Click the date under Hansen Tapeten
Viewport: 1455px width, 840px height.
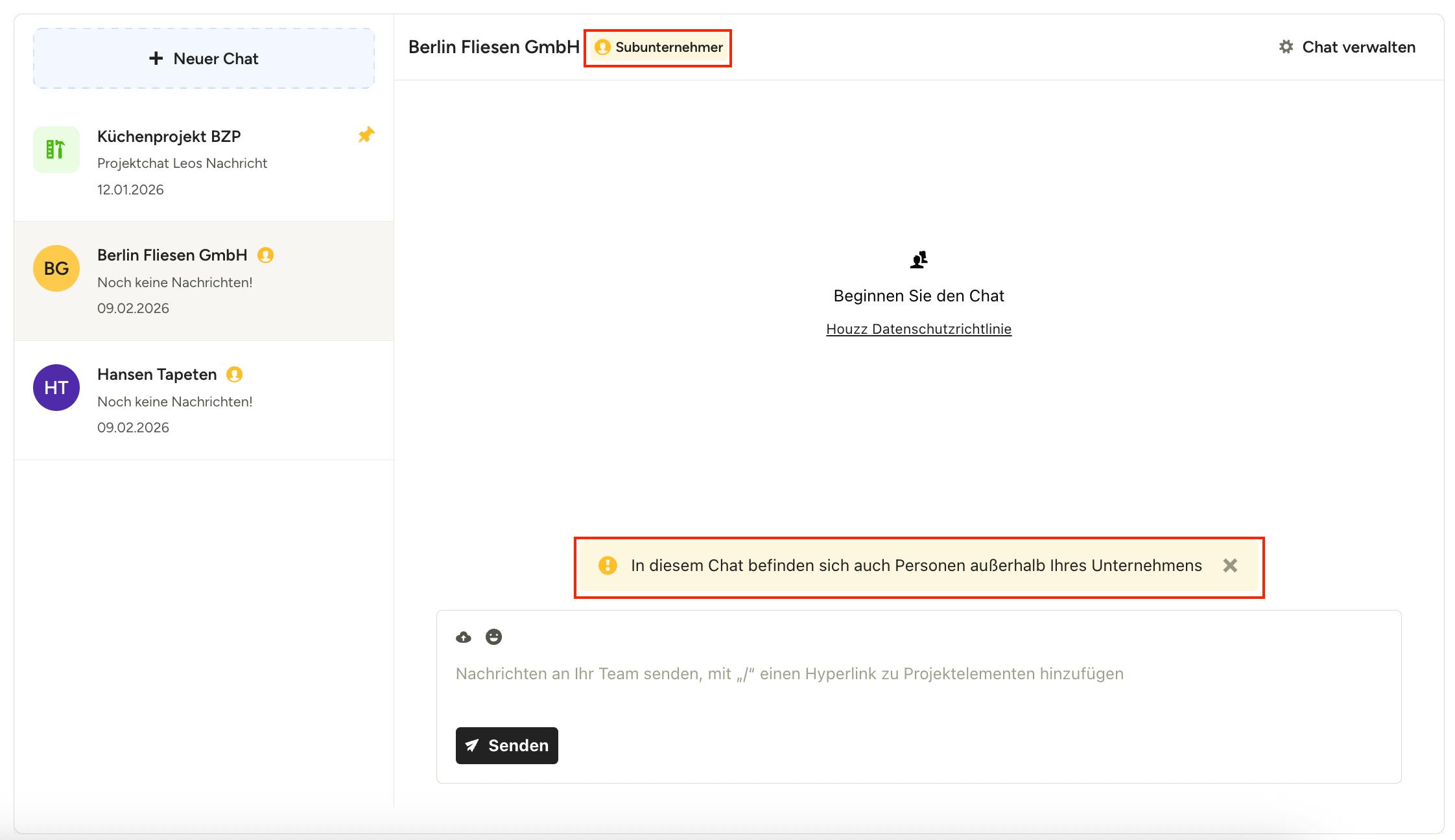(133, 428)
